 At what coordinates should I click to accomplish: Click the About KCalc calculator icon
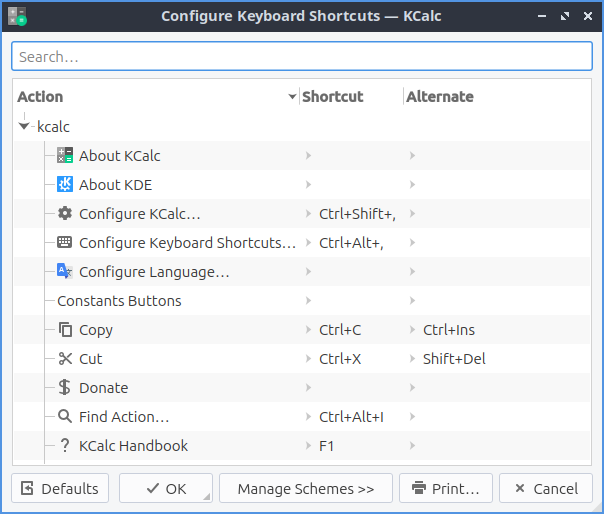(65, 156)
